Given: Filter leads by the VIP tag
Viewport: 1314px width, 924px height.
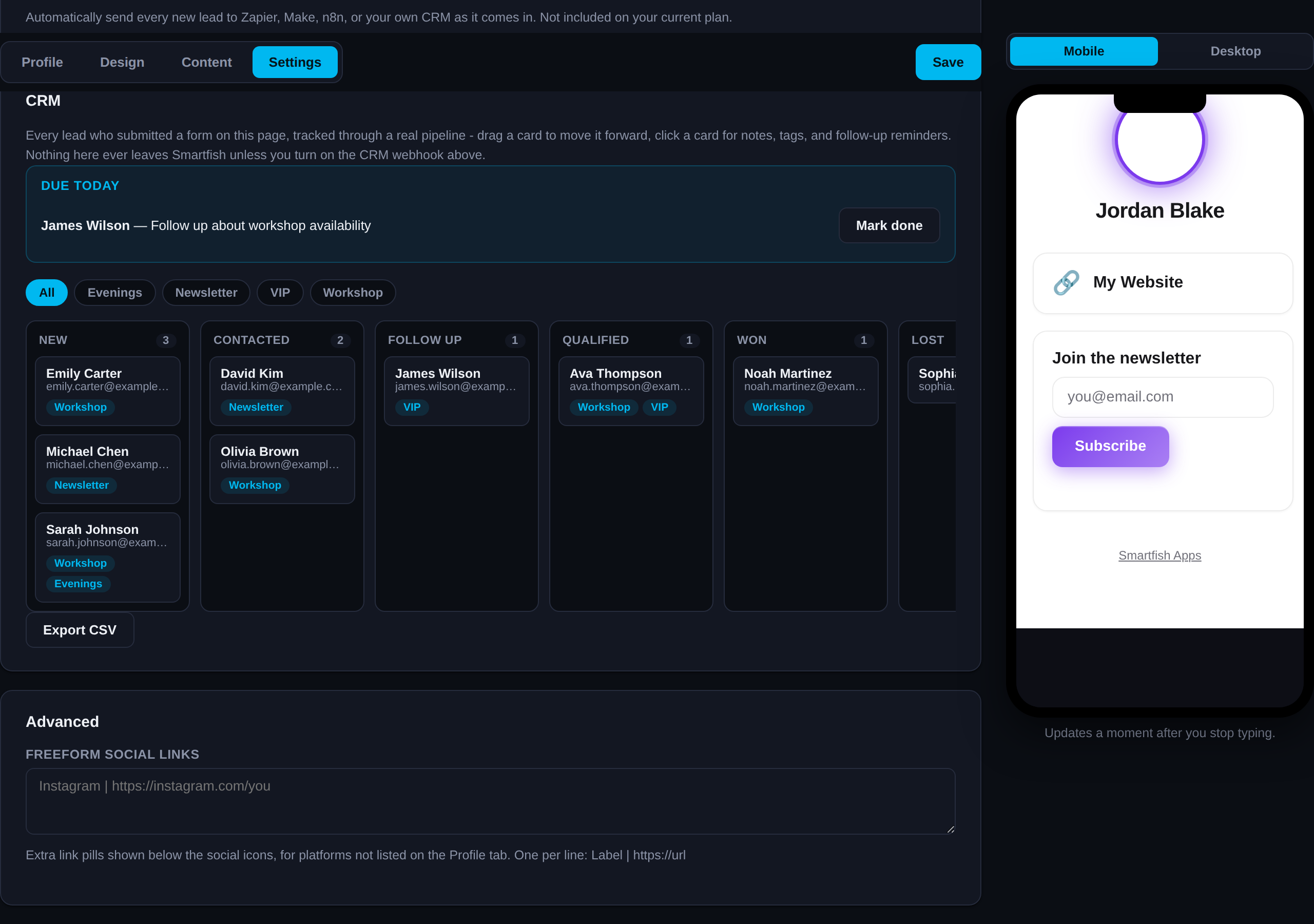Looking at the screenshot, I should pyautogui.click(x=280, y=293).
